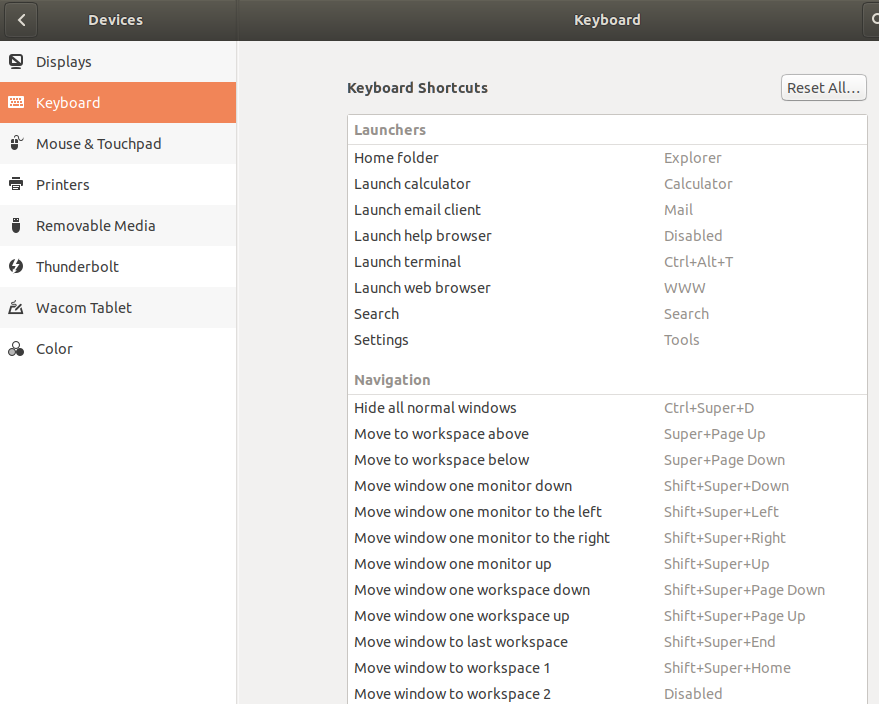Switch to Removable Media settings
This screenshot has width=879, height=704.
(118, 225)
